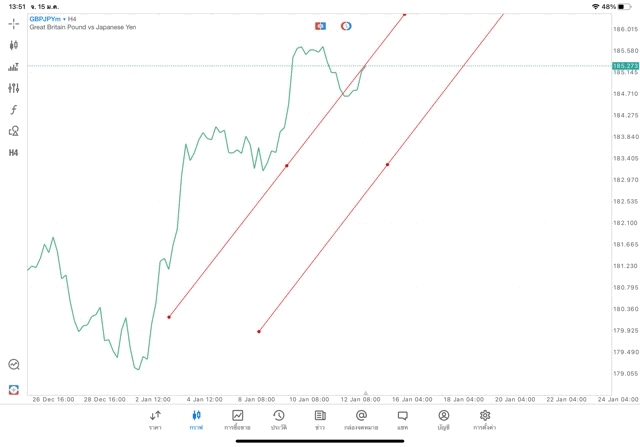Viewport: 640px width, 447px height.
Task: Switch to ราคา (quotes) tab
Action: (155, 420)
